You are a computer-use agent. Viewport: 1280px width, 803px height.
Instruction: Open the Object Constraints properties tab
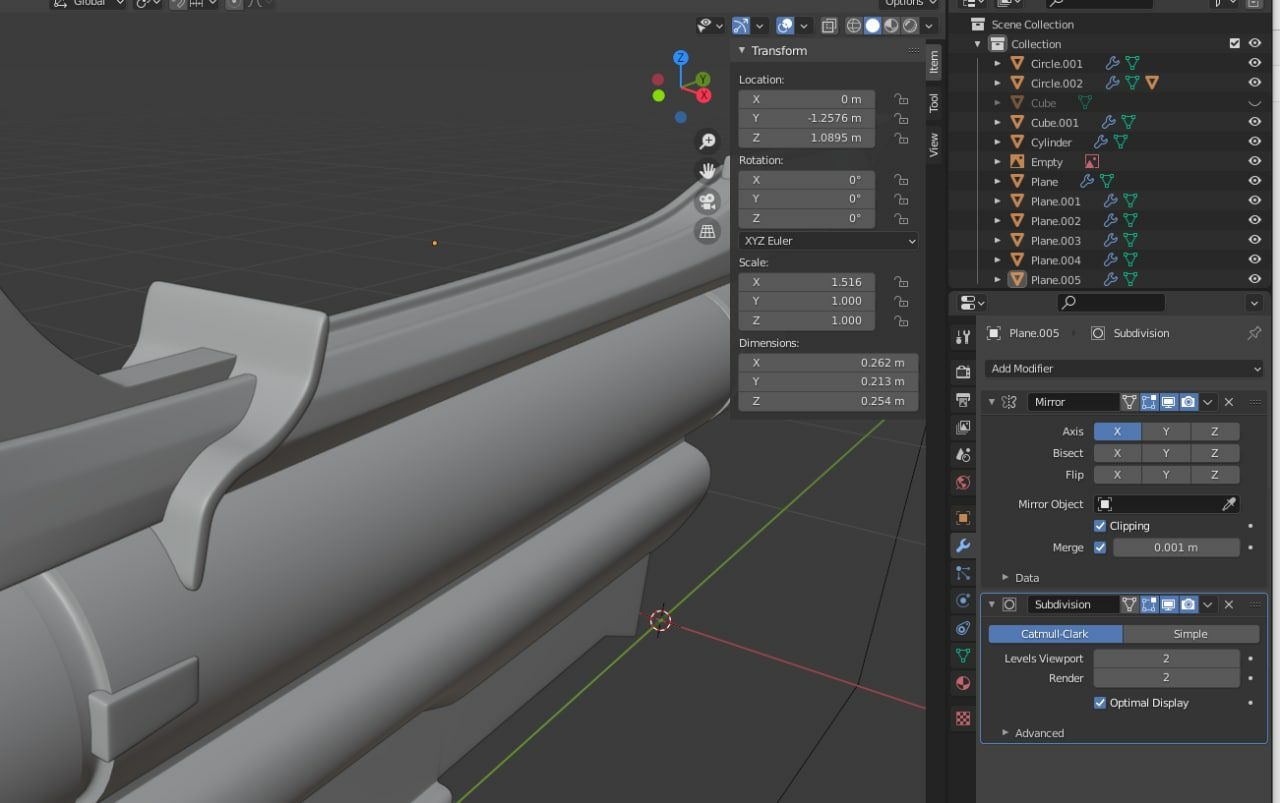(963, 628)
